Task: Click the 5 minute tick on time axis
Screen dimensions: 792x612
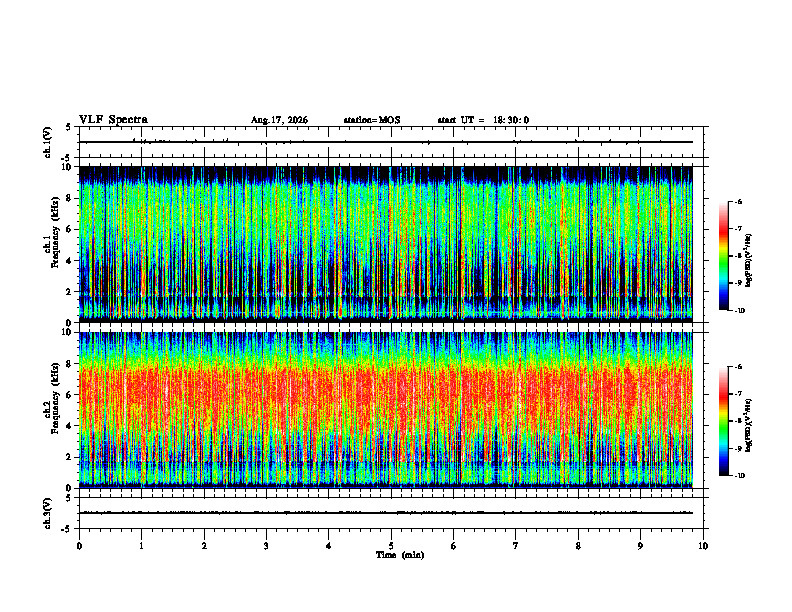Action: [x=391, y=546]
